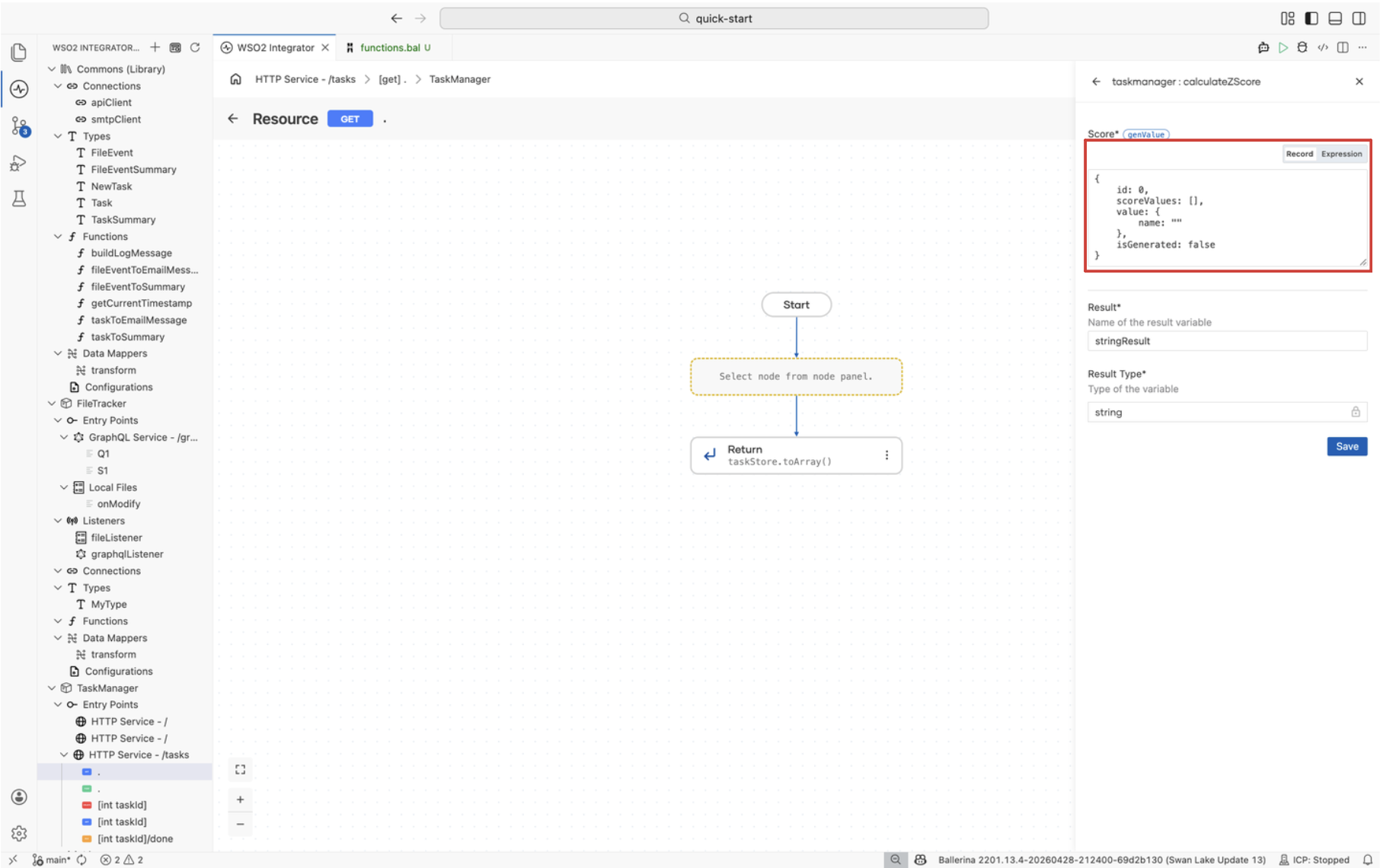This screenshot has width=1380, height=868.
Task: Collapse the Listeners group
Action: [58, 521]
